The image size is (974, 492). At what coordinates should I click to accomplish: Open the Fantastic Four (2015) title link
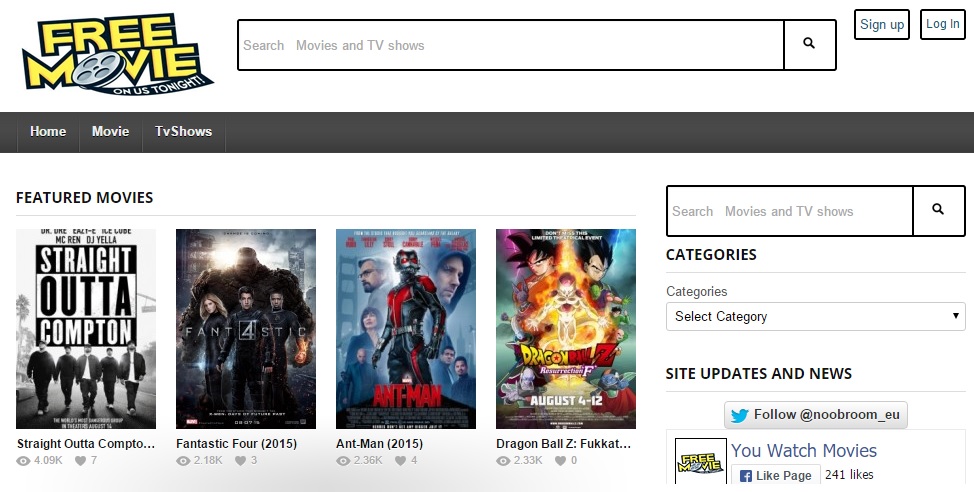[x=237, y=444]
